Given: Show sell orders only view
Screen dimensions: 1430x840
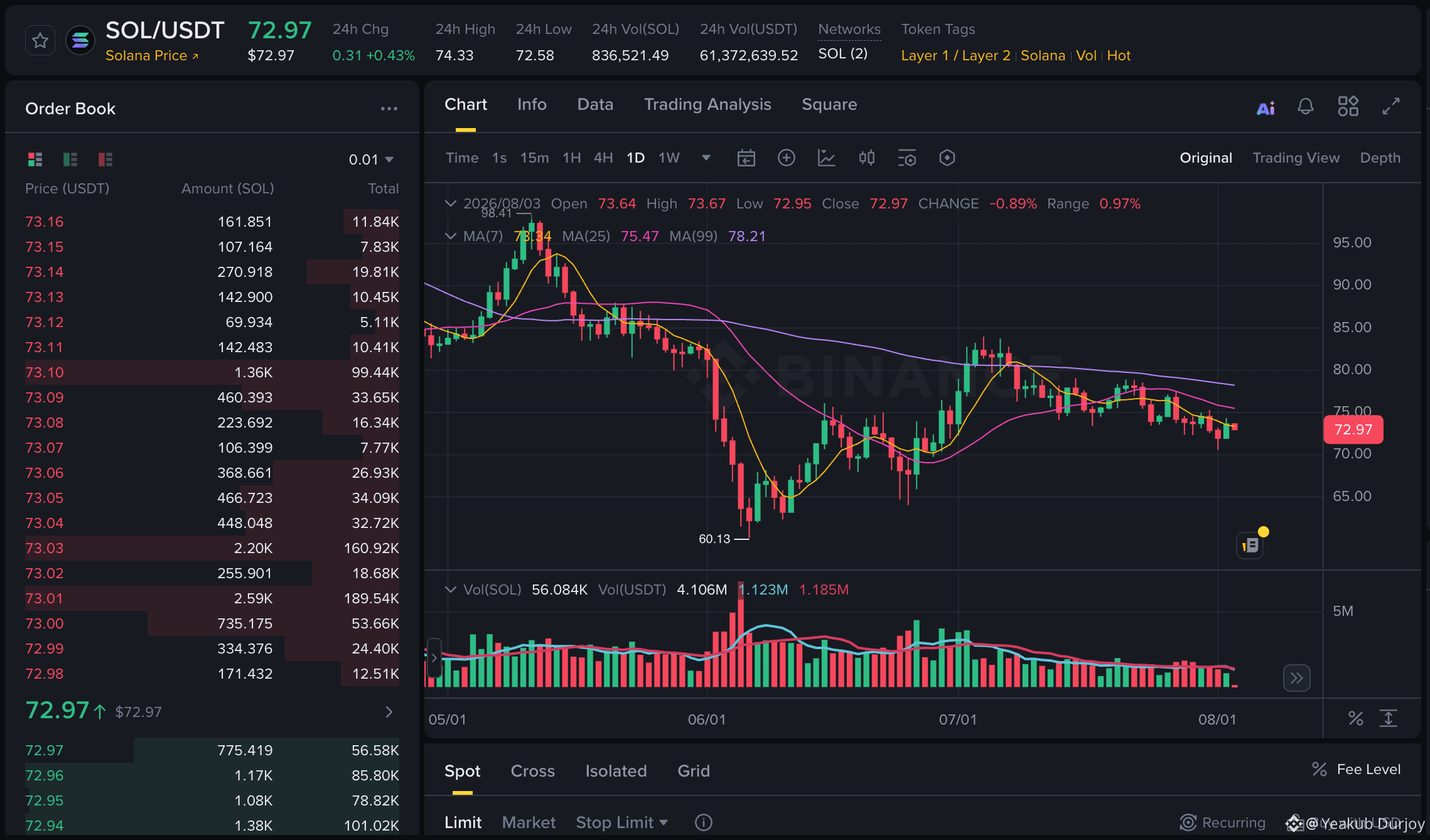Looking at the screenshot, I should click(x=105, y=159).
